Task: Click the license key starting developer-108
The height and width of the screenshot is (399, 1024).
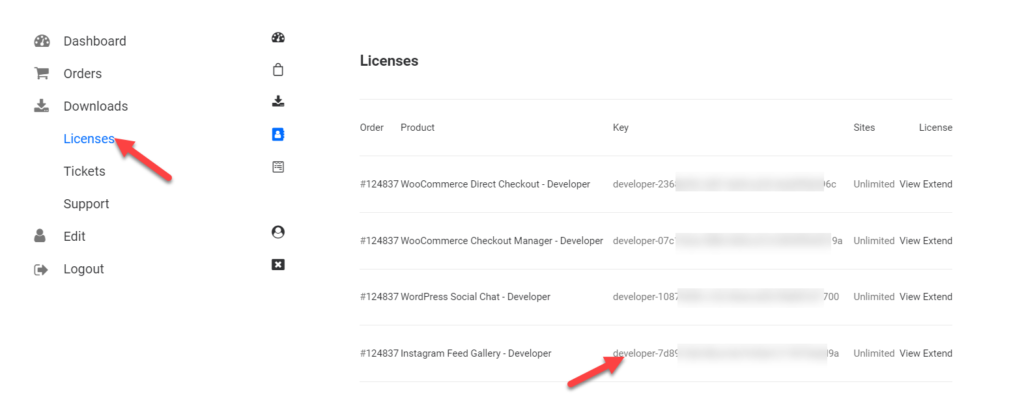Action: [x=726, y=296]
